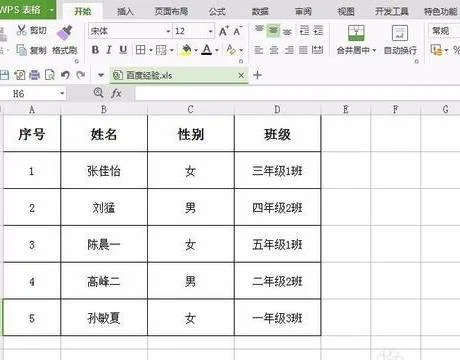Switch to the 视图 ribbon tab
Screen dimensions: 460x360
pos(346,12)
